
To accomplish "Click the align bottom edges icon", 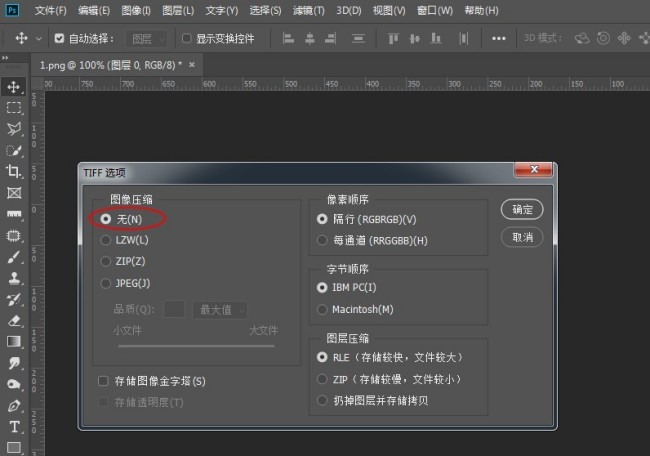I will coord(436,39).
